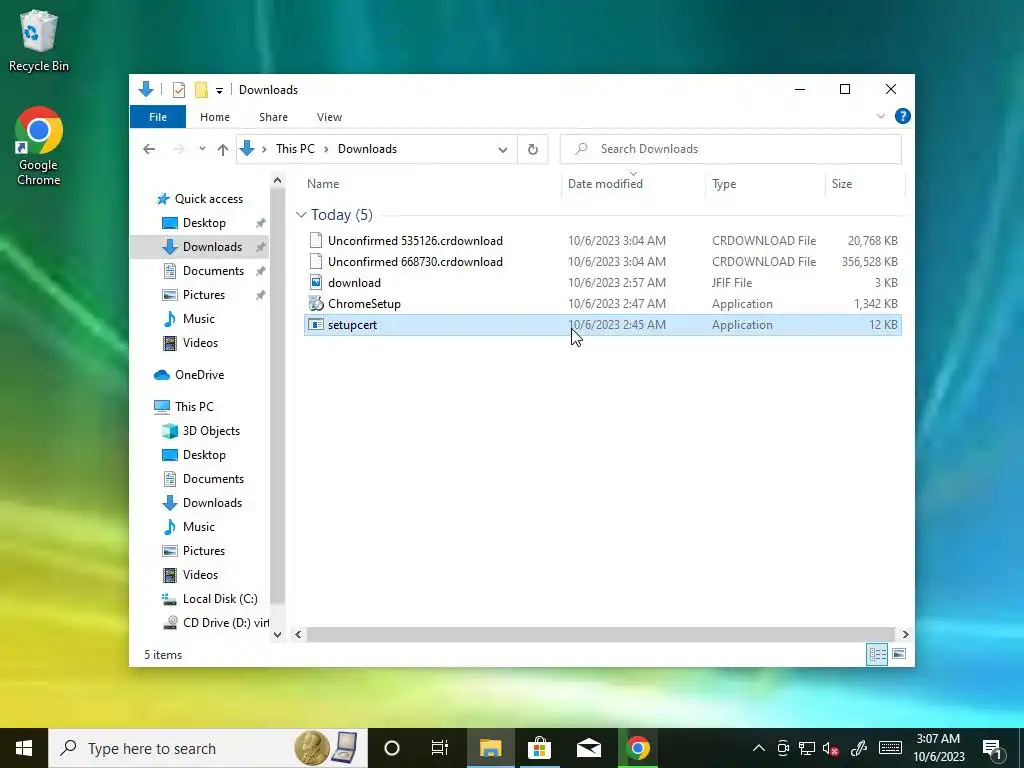Click the Properties quick access toolbar icon
Screen dimensions: 1024x768
[x=178, y=89]
